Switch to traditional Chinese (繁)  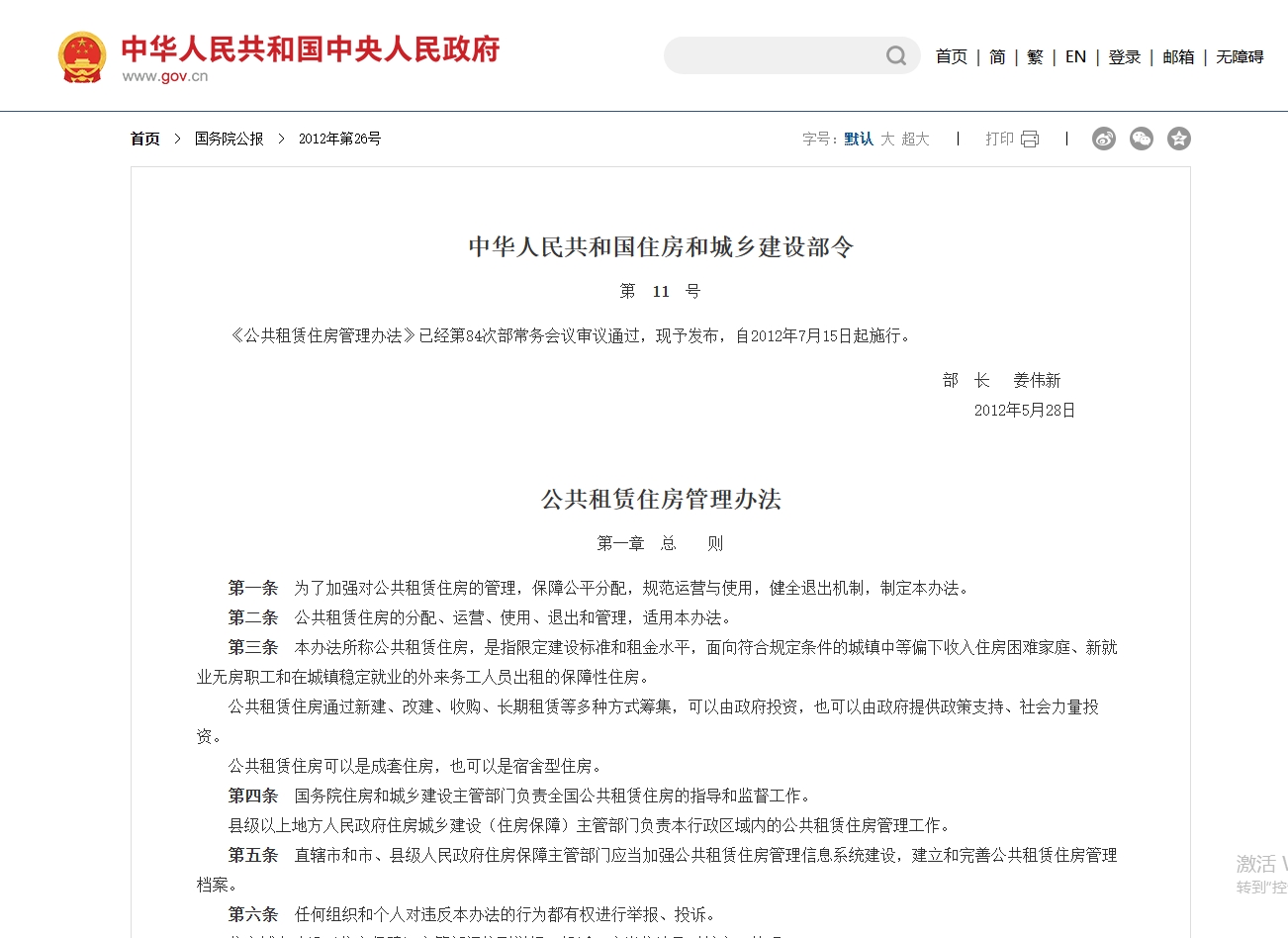coord(1035,57)
